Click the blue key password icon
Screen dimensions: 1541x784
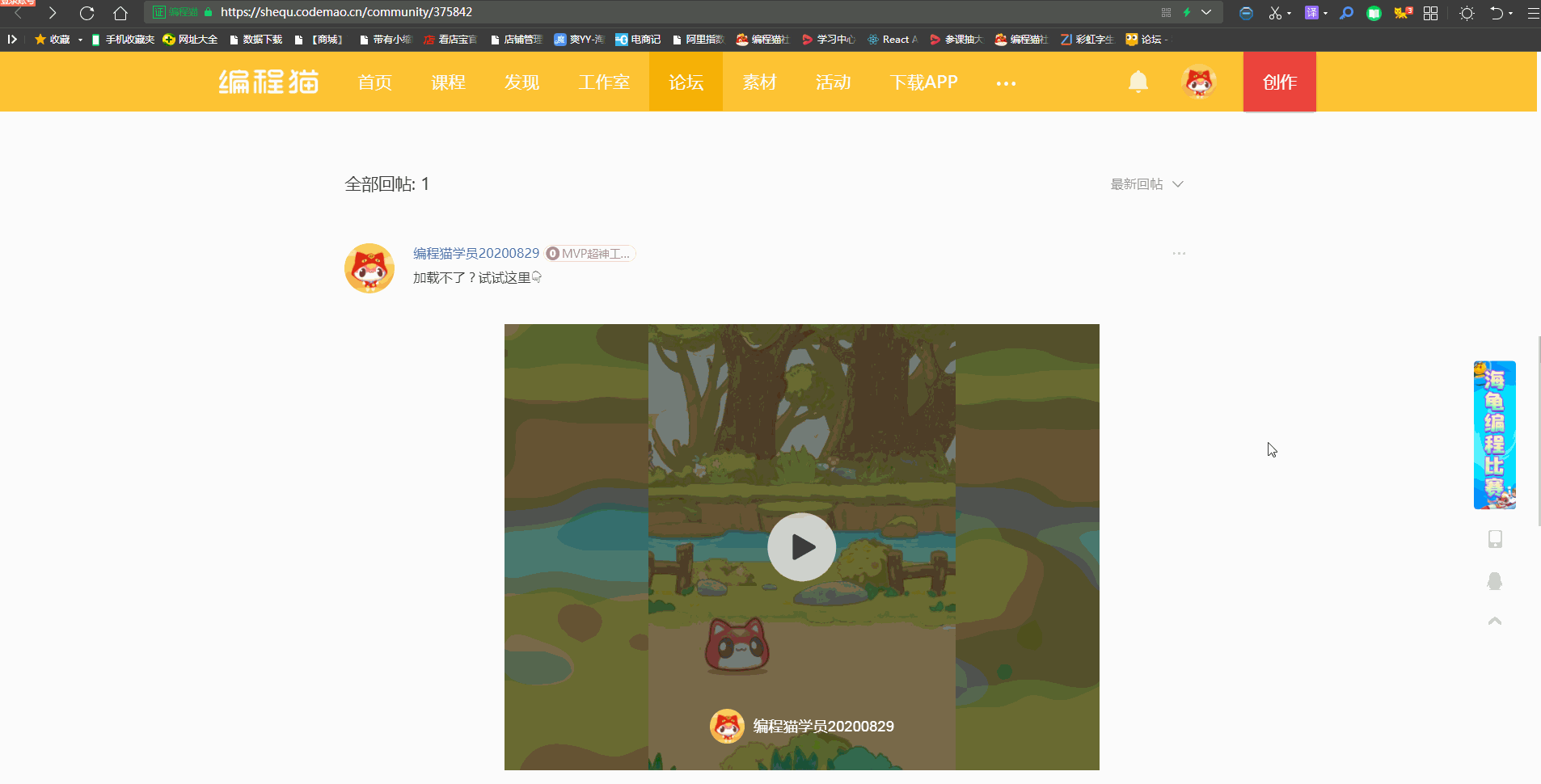[1346, 13]
